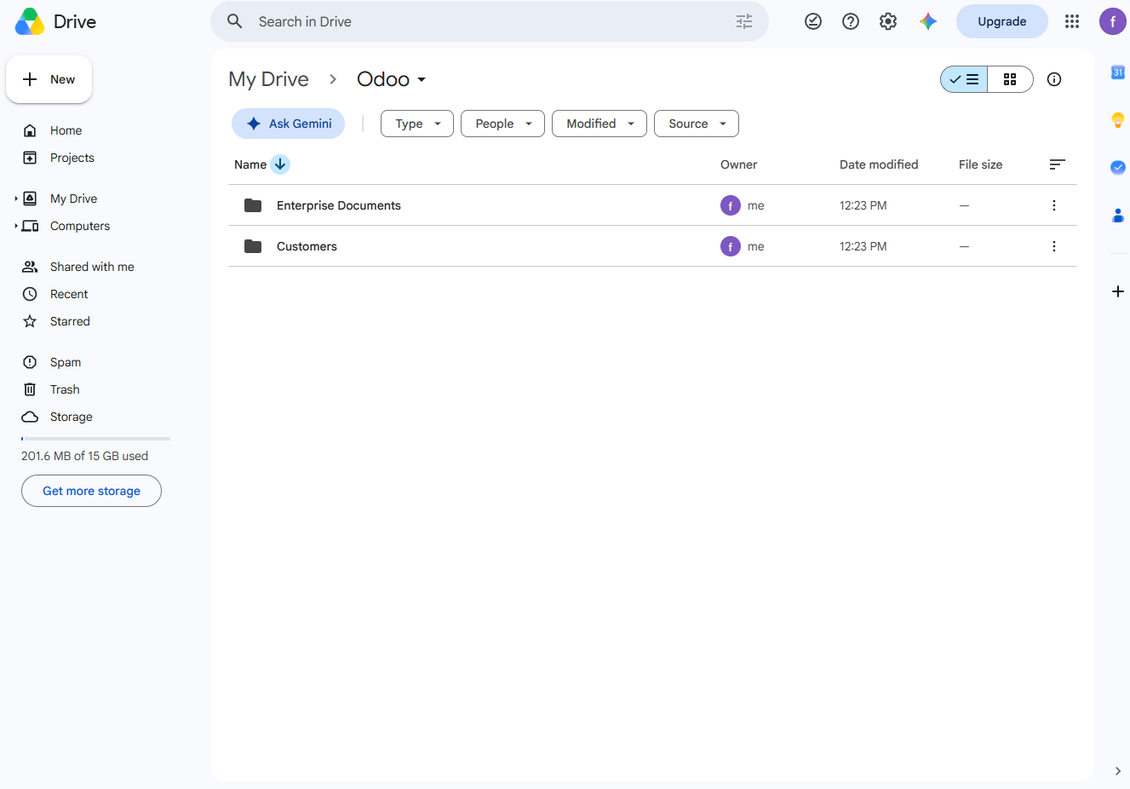This screenshot has width=1130, height=789.
Task: Click the Google Drive logo
Action: [30, 22]
